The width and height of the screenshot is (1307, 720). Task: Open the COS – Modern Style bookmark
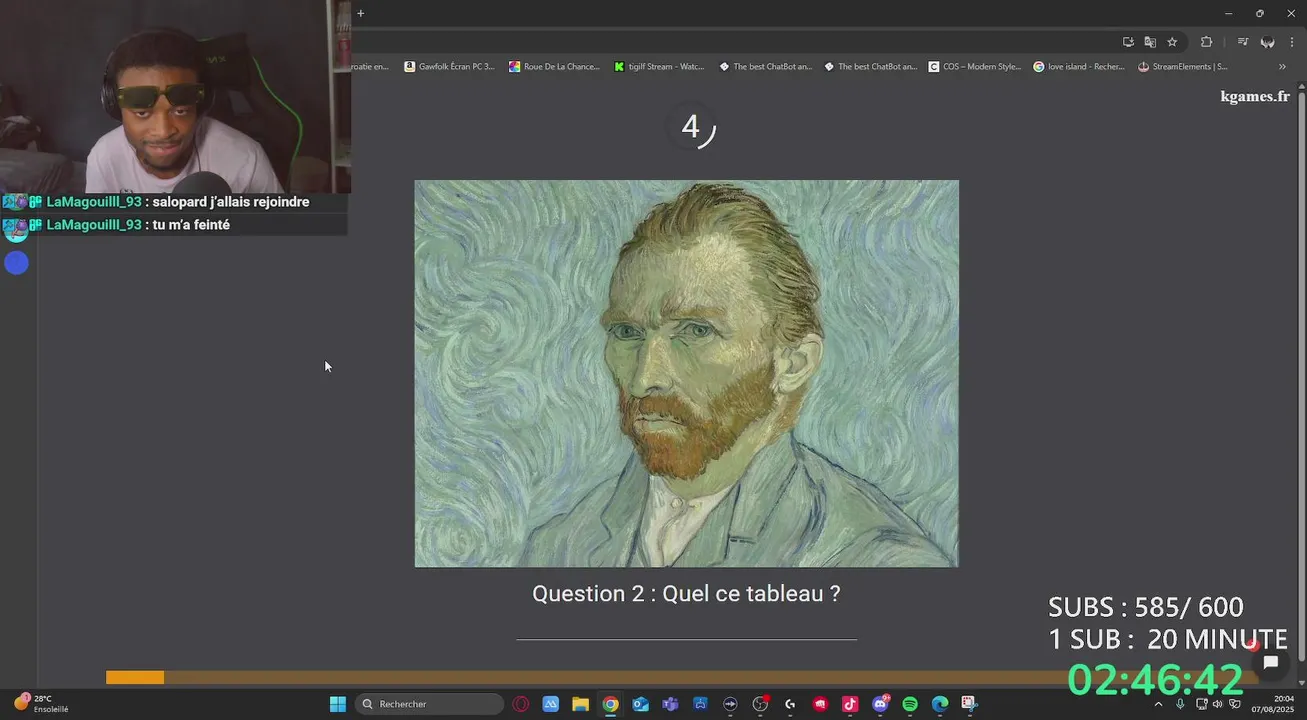click(x=975, y=67)
